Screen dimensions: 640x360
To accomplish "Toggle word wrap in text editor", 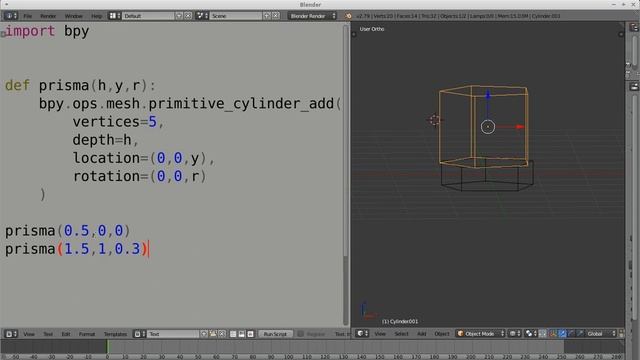I will (242, 334).
